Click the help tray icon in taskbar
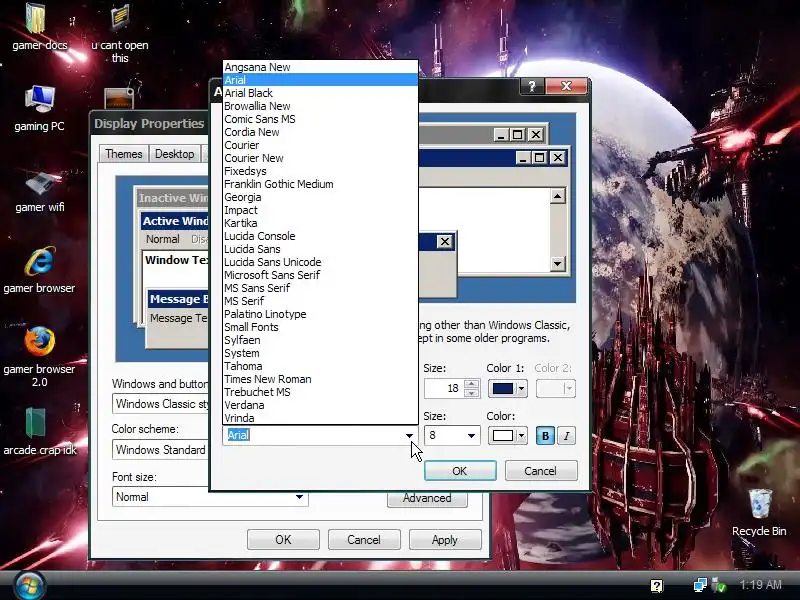This screenshot has height=600, width=800. [x=657, y=586]
